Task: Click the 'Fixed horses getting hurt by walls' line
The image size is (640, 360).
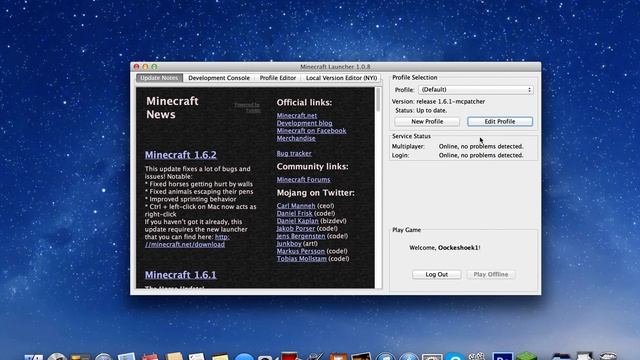Action: tap(199, 184)
